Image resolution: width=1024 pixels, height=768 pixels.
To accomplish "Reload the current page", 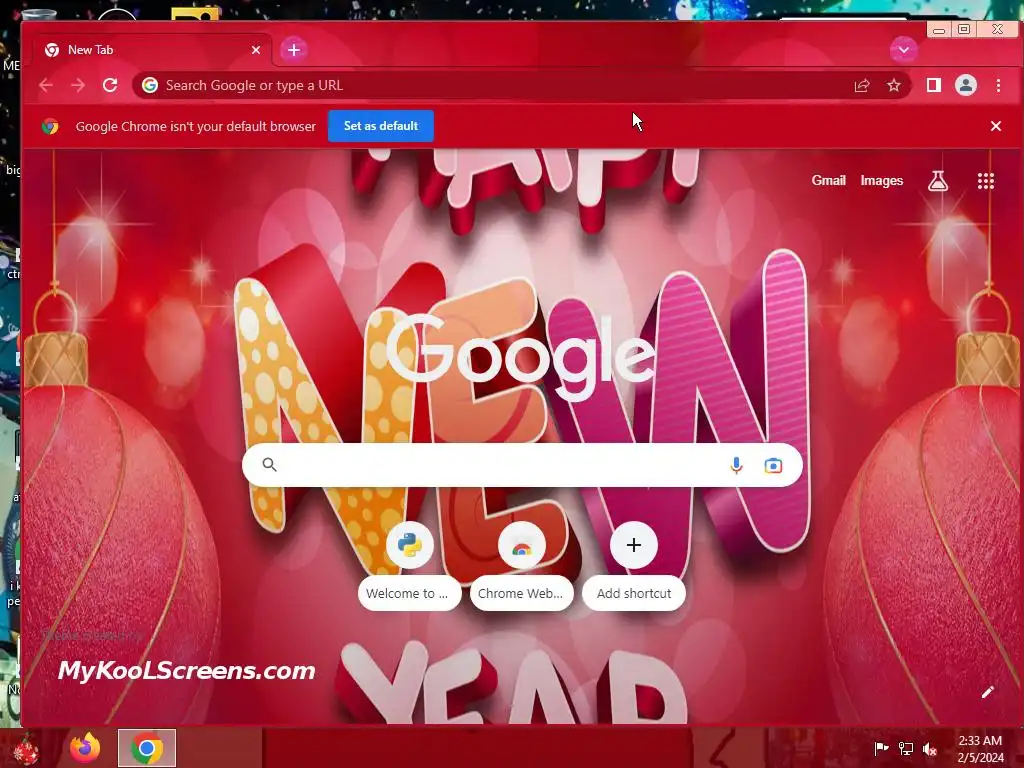I will 110,85.
